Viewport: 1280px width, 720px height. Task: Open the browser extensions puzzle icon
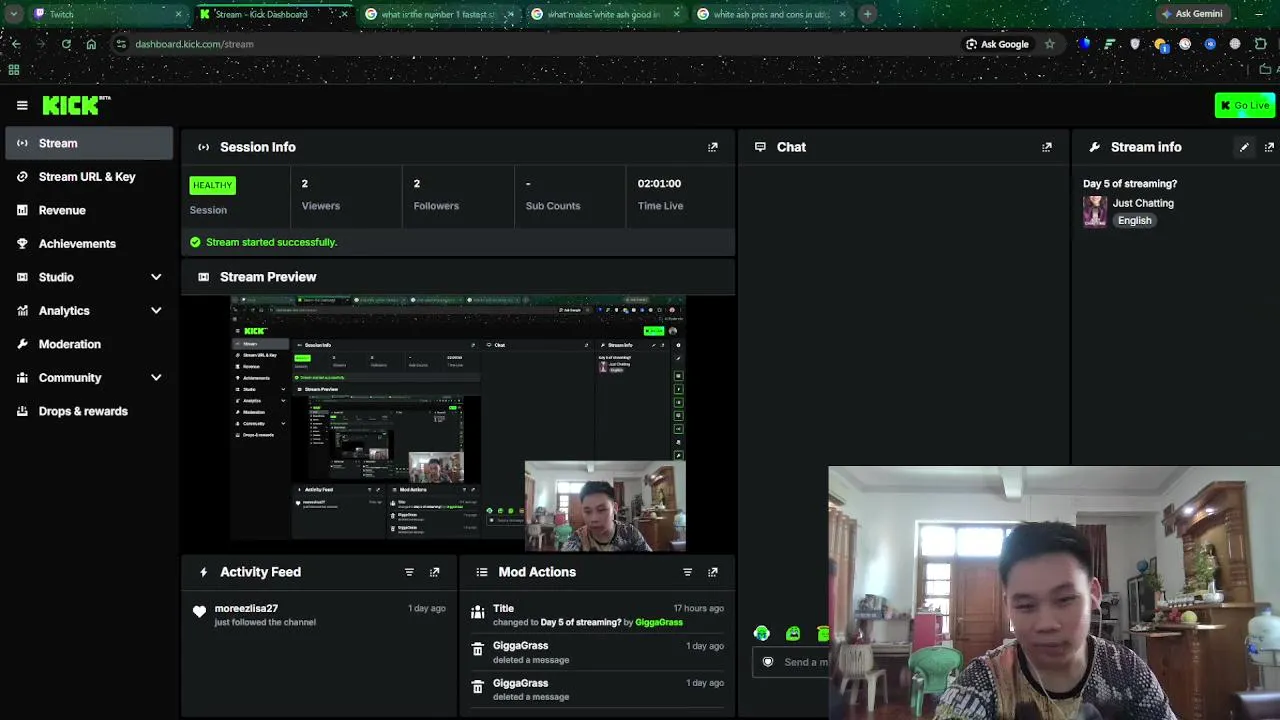click(x=1260, y=44)
